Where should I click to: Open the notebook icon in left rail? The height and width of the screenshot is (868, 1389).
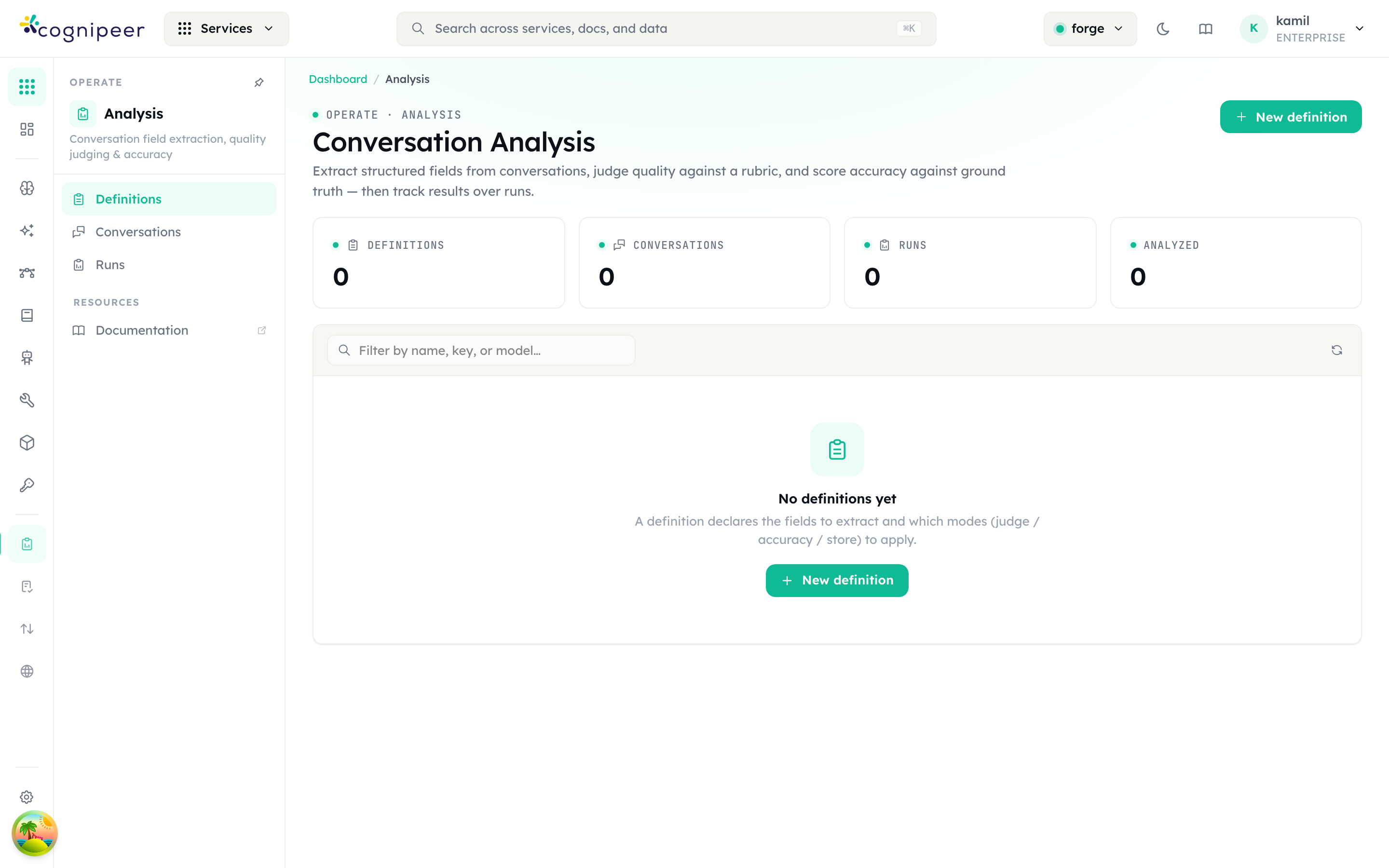pos(27,315)
